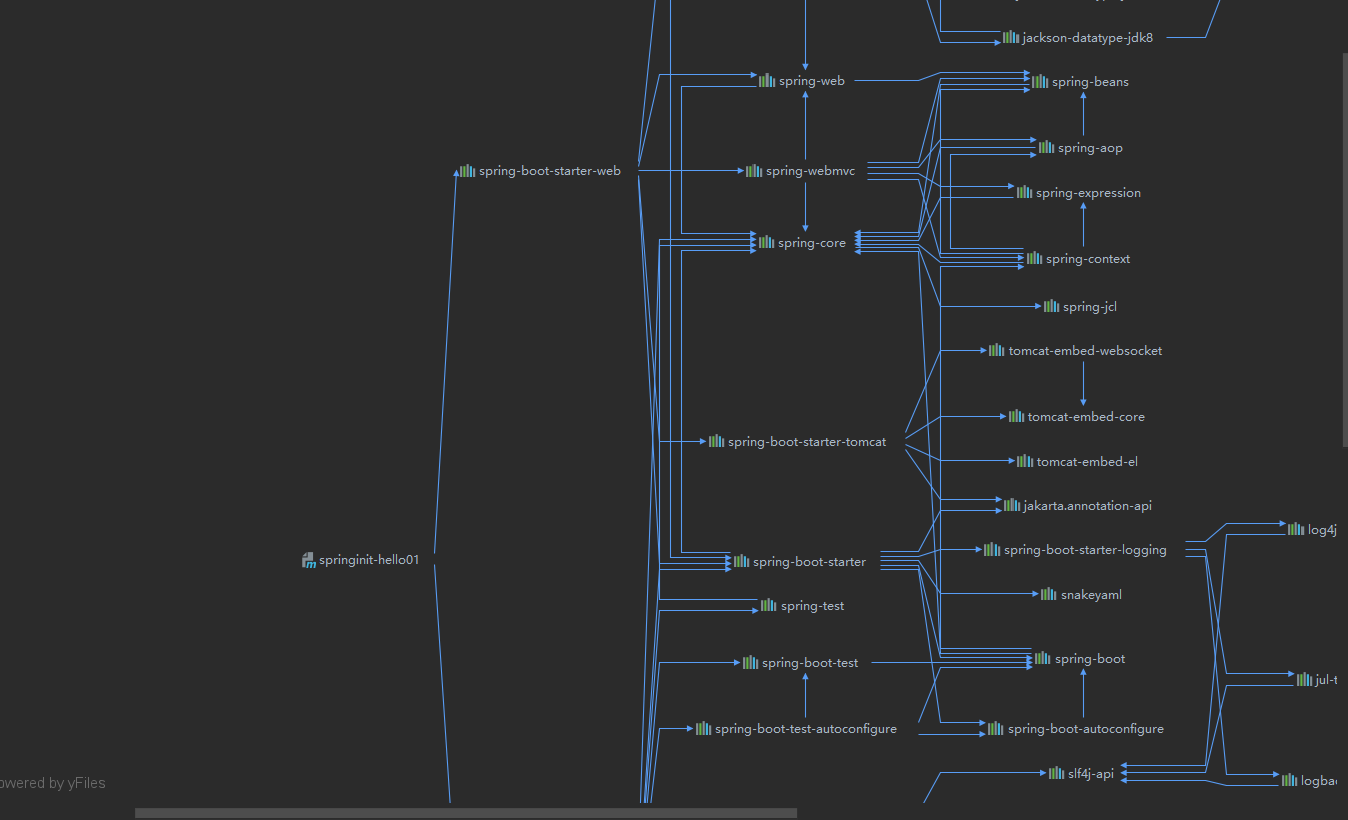Click the library icon beside spring-boot-autoconfigure
Screen dimensions: 1348x820
(x=996, y=729)
